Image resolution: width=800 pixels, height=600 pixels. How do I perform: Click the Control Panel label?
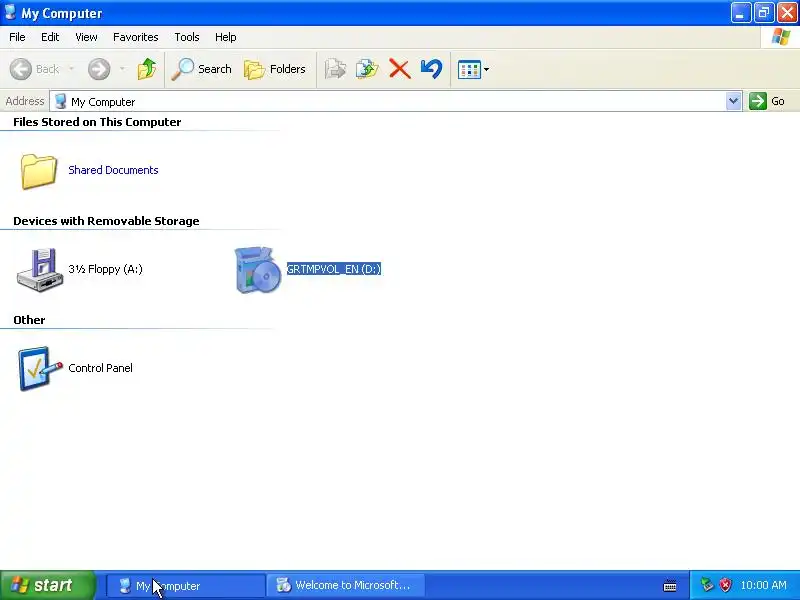click(101, 368)
